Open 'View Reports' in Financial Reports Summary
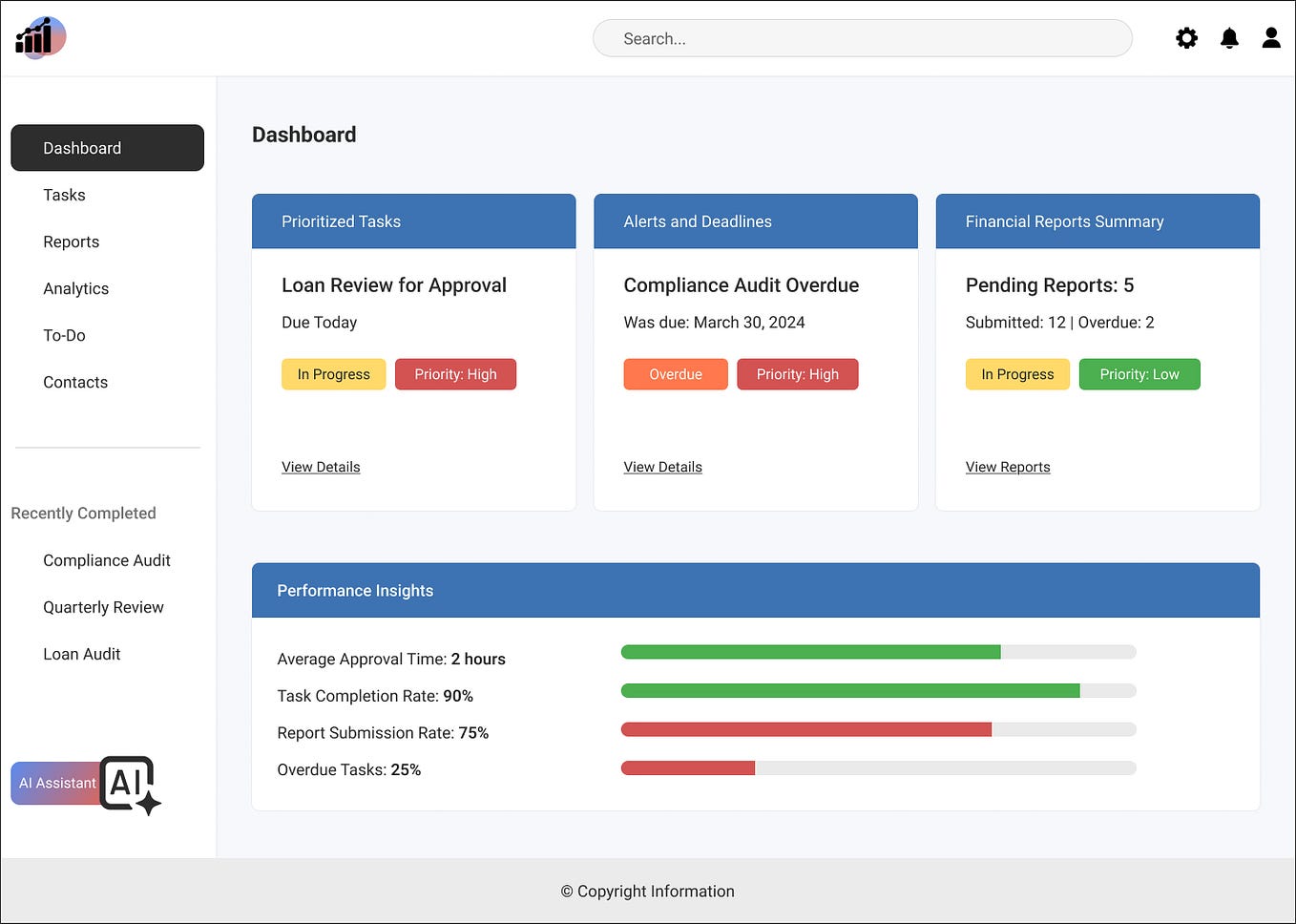This screenshot has width=1296, height=924. (x=1008, y=467)
